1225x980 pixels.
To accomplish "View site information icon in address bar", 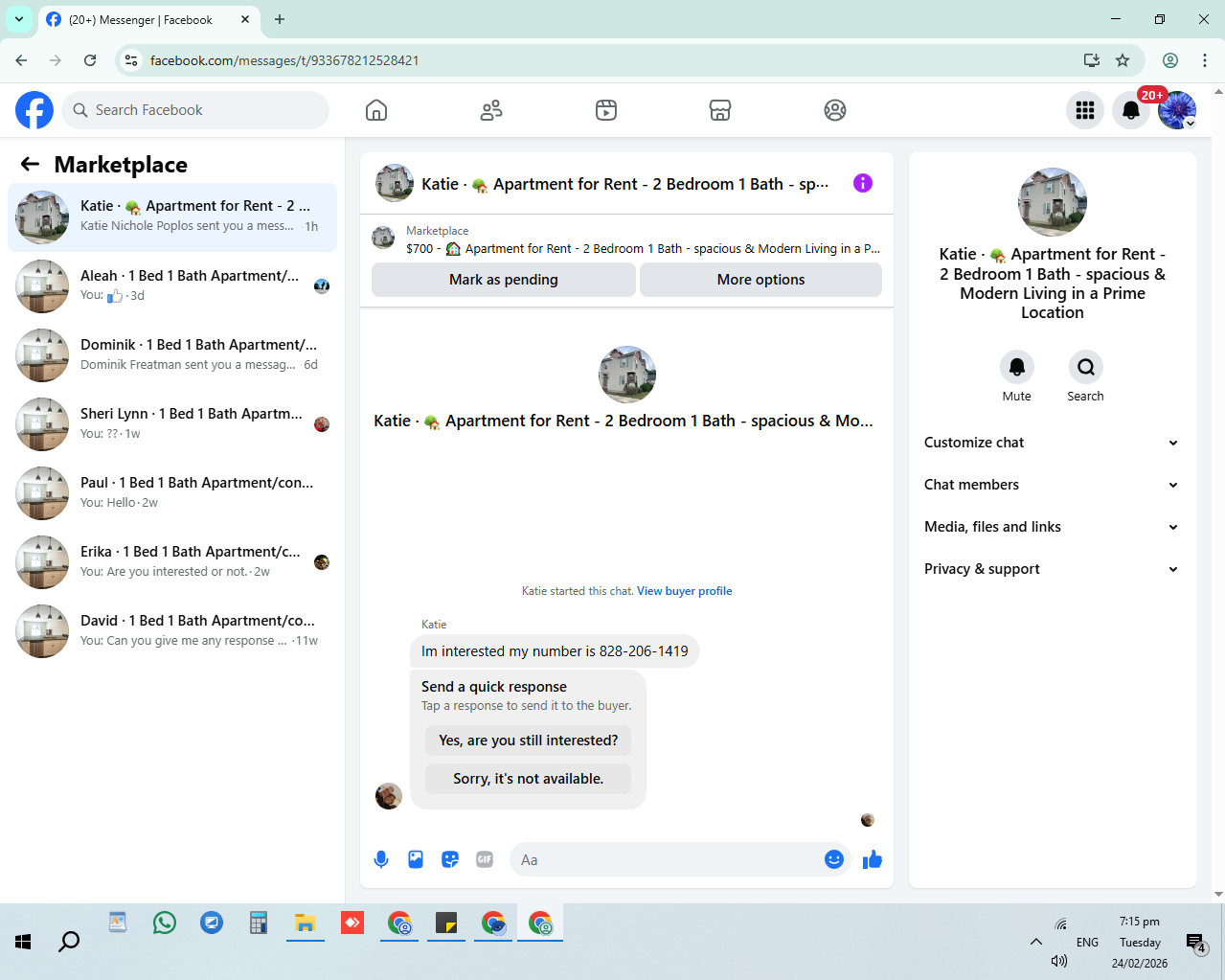I will (x=132, y=60).
